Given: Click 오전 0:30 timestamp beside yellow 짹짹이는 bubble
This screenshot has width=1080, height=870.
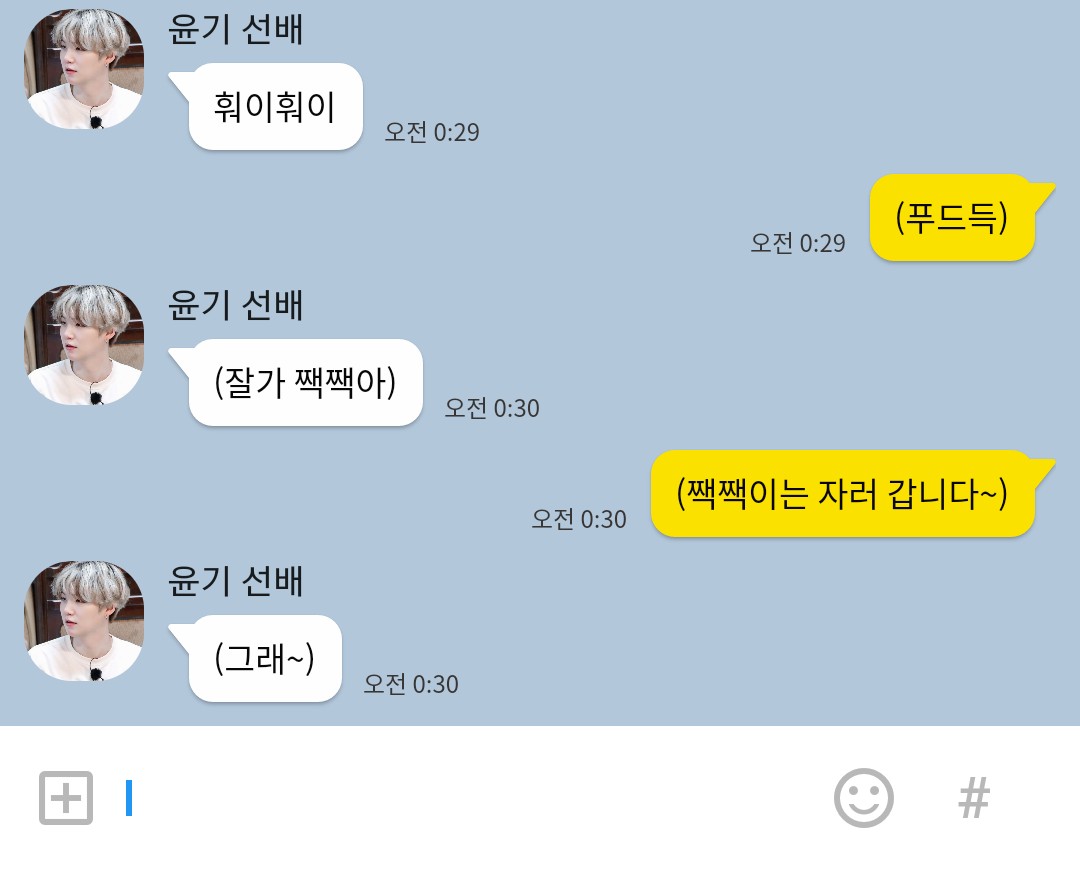Looking at the screenshot, I should [x=579, y=519].
